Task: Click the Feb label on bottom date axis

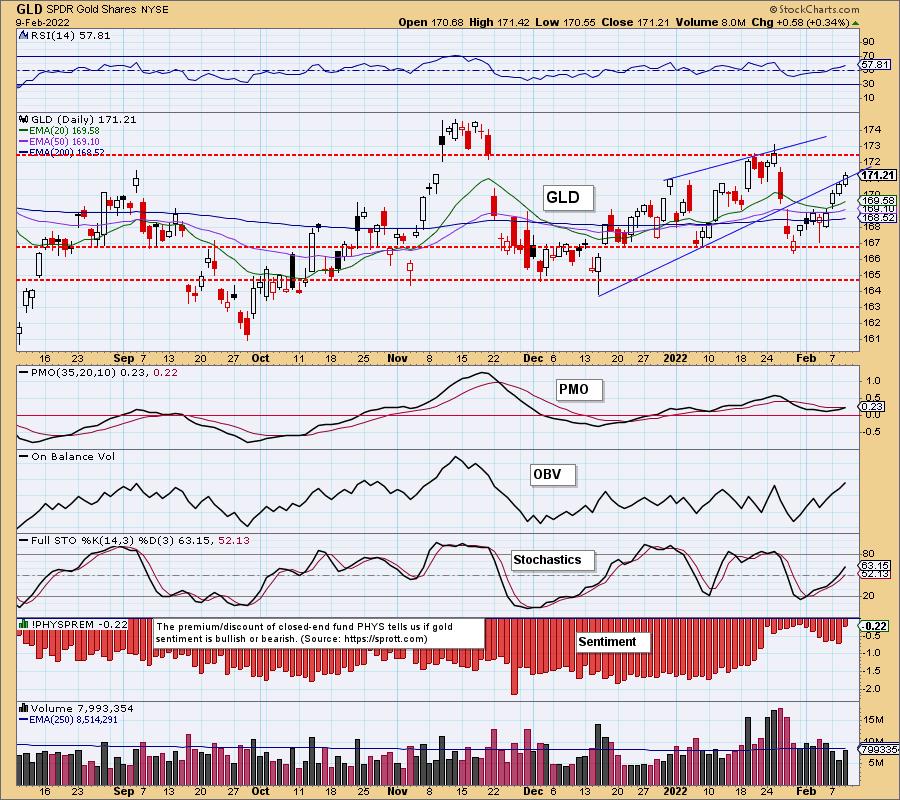Action: [806, 791]
